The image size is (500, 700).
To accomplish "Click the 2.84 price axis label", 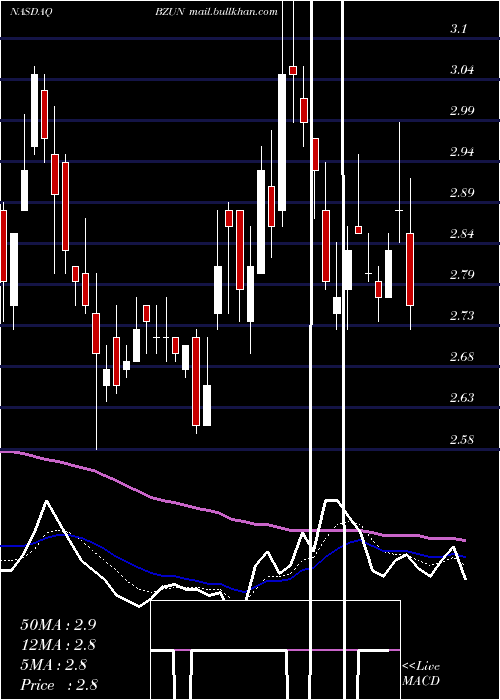I will [x=462, y=233].
